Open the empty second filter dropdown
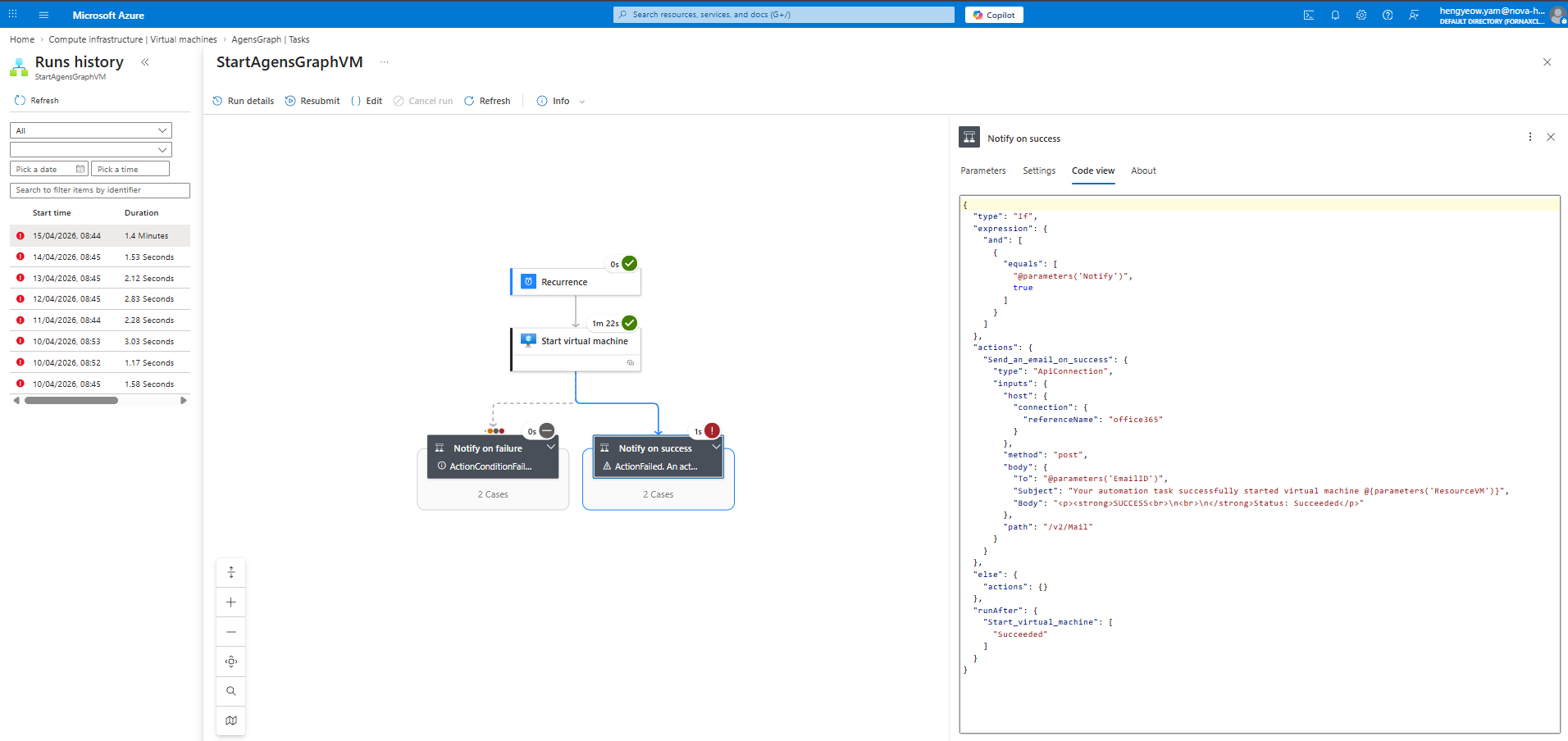Screen dimensions: 1568x741 [91, 149]
